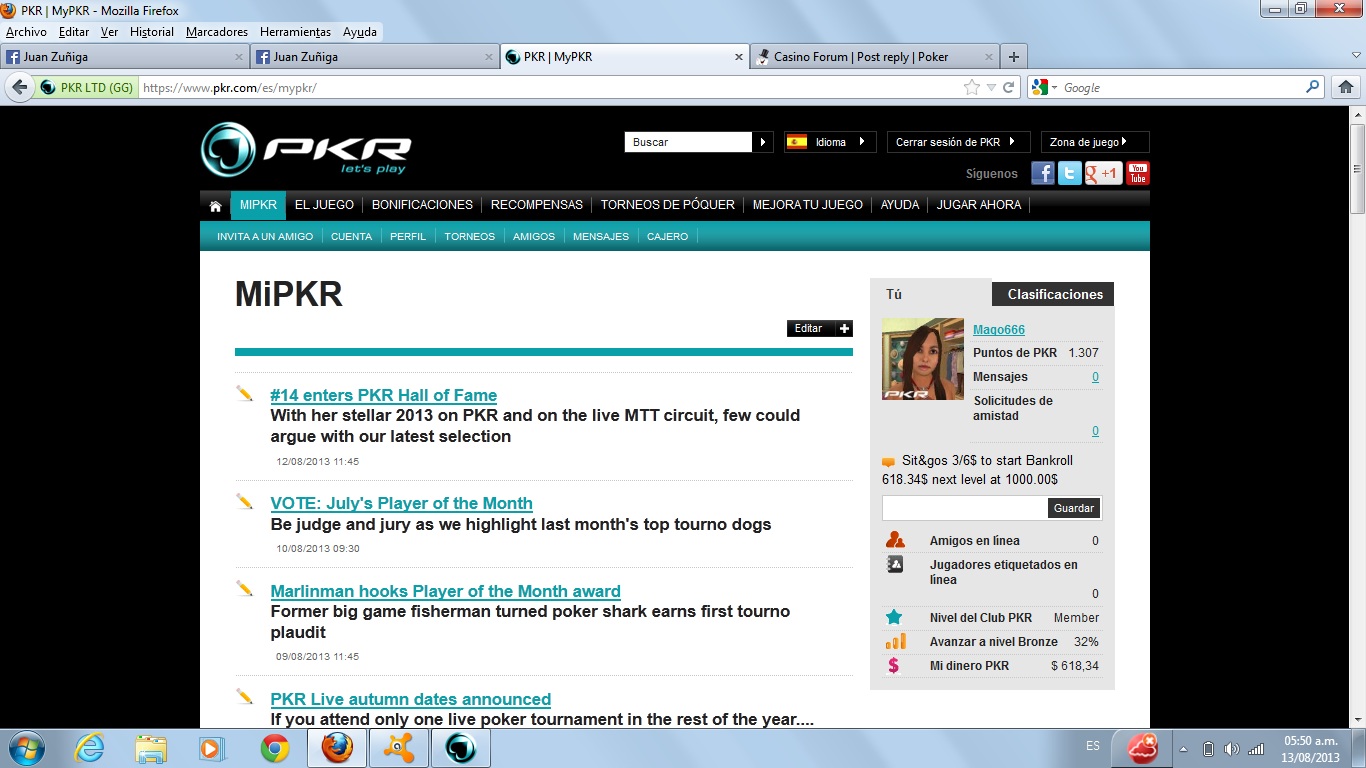Click the bar chart icon beside Avanzar a nivel Bronze
This screenshot has width=1366, height=768.
895,641
